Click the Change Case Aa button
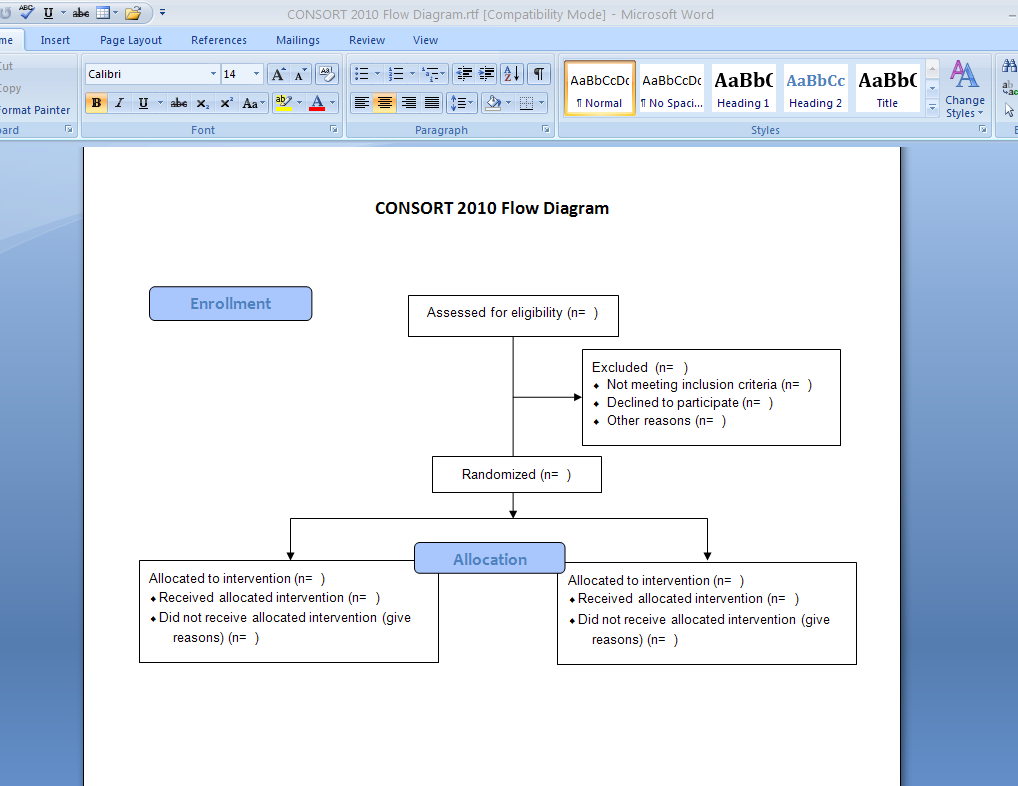The height and width of the screenshot is (786, 1018). pos(253,103)
